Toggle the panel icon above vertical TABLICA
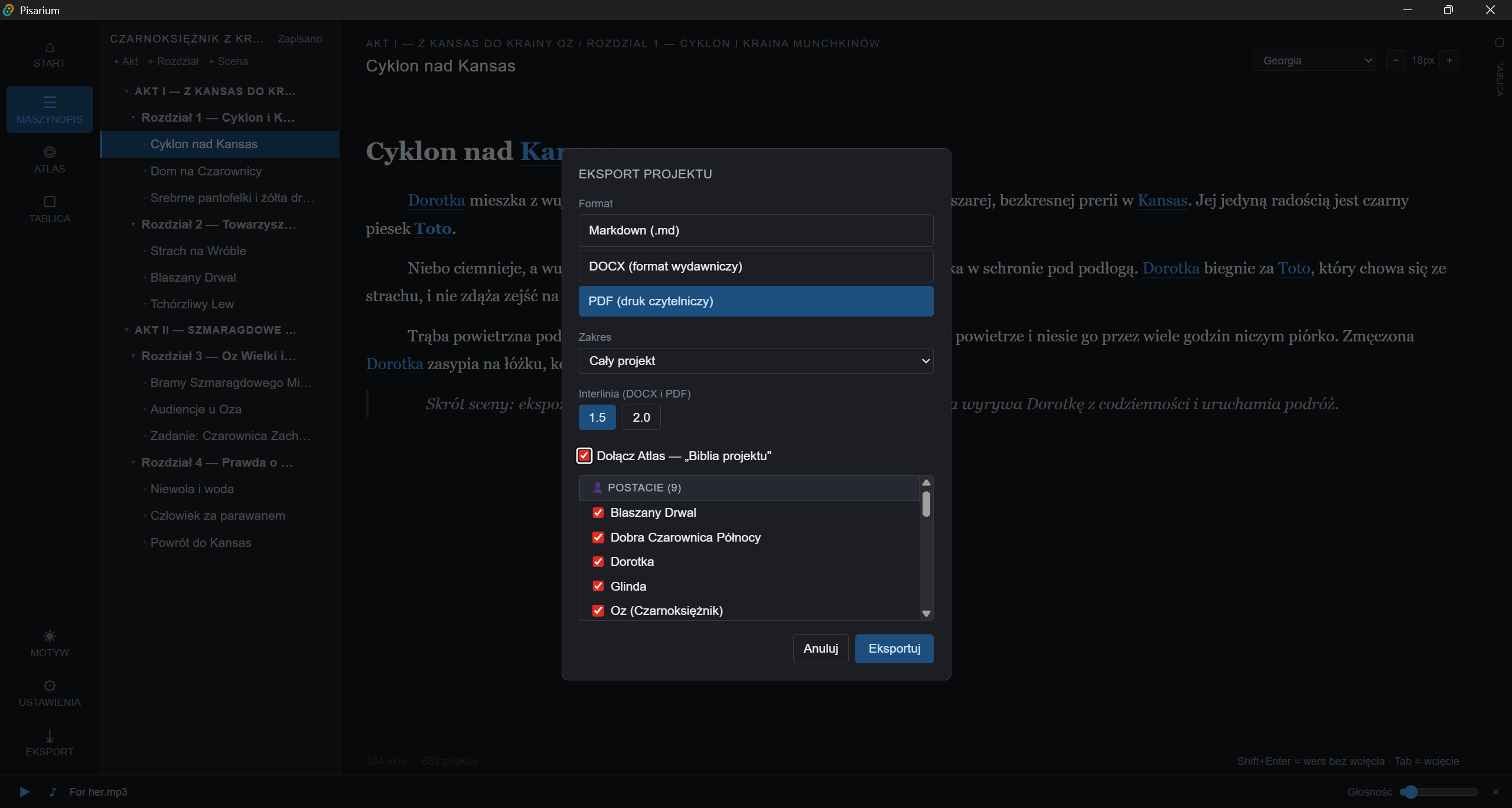 [1499, 43]
